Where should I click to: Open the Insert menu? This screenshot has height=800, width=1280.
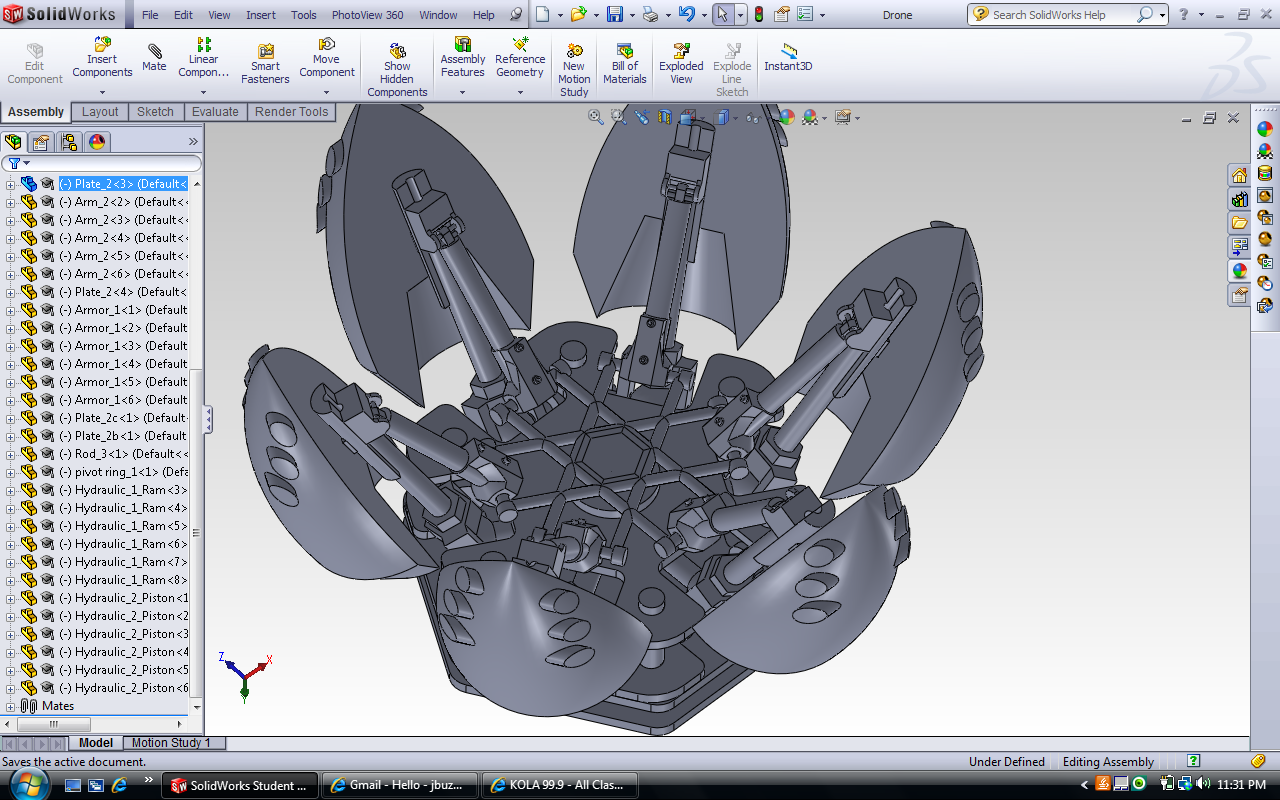click(261, 15)
